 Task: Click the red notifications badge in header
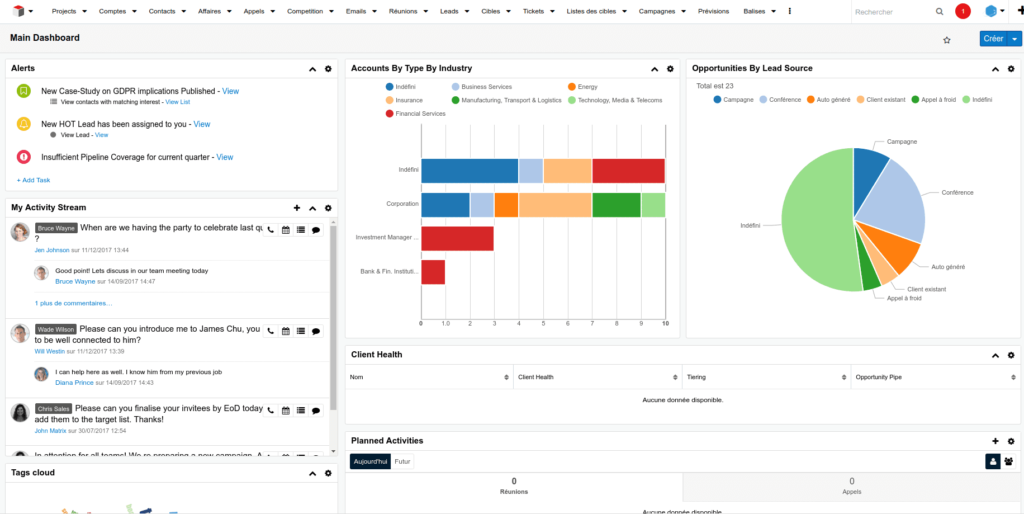coord(963,11)
